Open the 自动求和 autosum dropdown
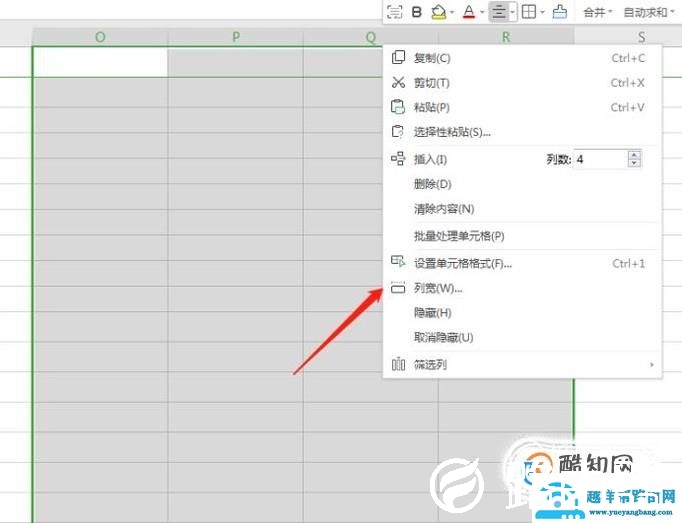 point(649,12)
